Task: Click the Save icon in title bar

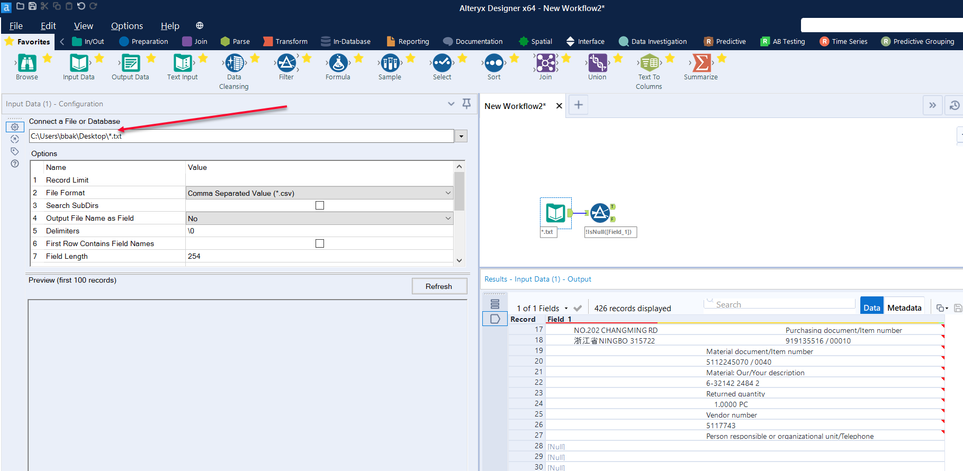Action: coord(33,6)
